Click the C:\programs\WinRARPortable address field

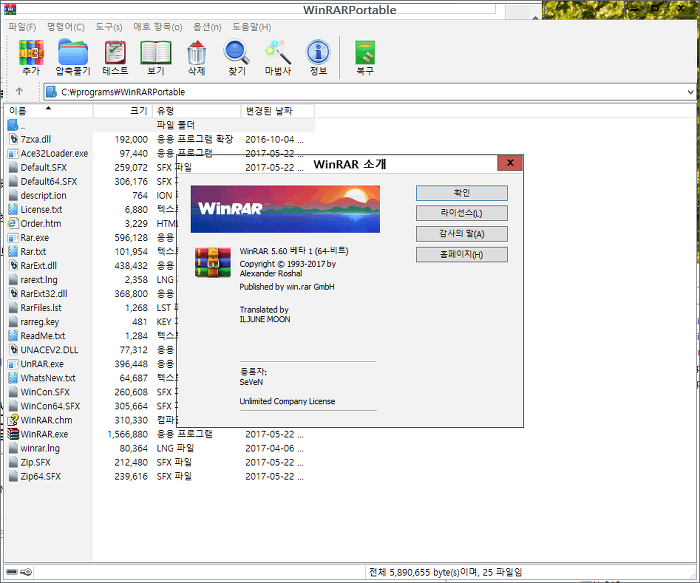pyautogui.click(x=369, y=92)
